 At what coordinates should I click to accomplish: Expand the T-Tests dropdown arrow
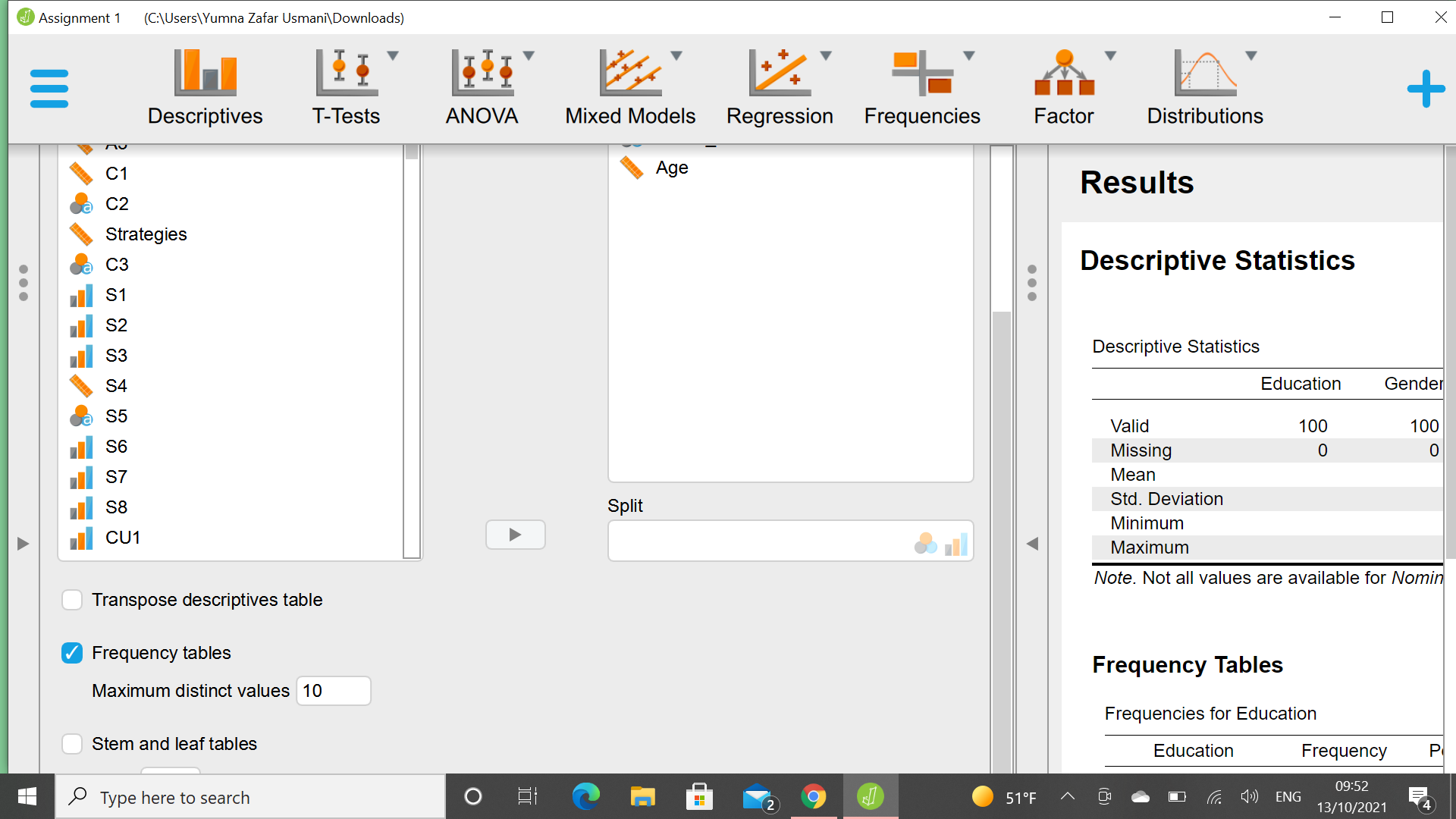393,55
